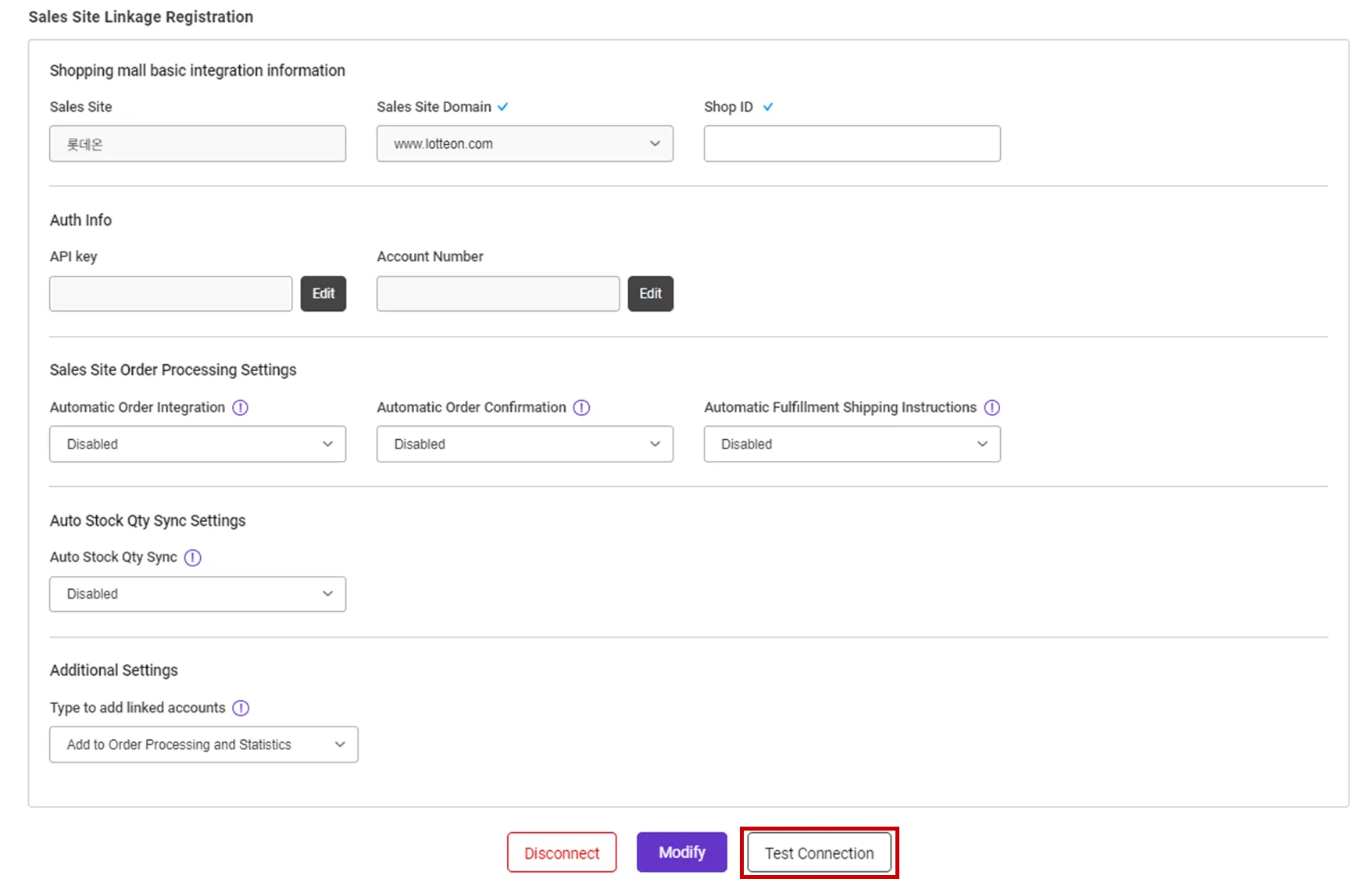Click the Sales Site field showing 롯데온
The height and width of the screenshot is (879, 1372).
pyautogui.click(x=197, y=144)
